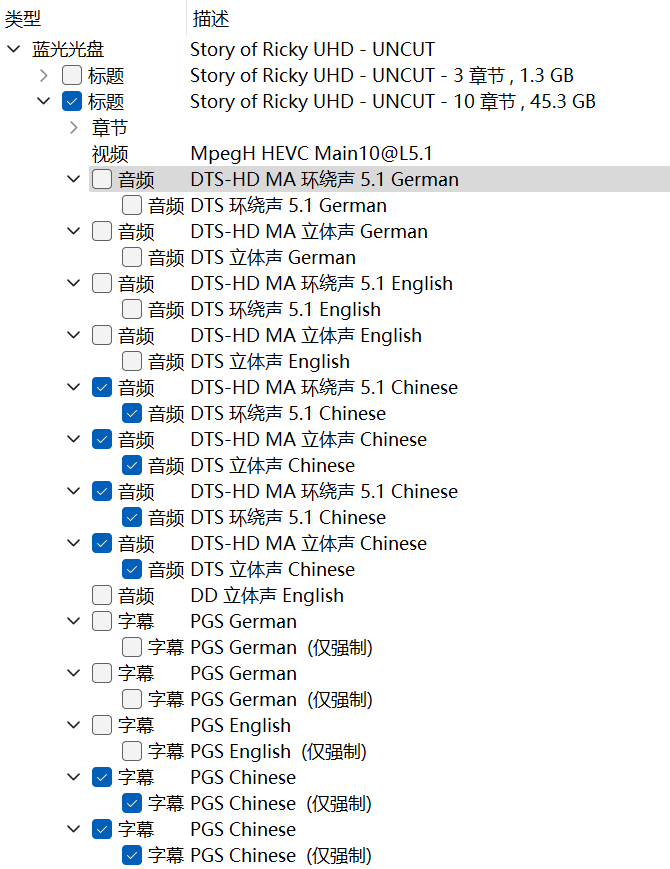This screenshot has width=670, height=869.
Task: Collapse the PGS English subtitle node
Action: (74, 725)
